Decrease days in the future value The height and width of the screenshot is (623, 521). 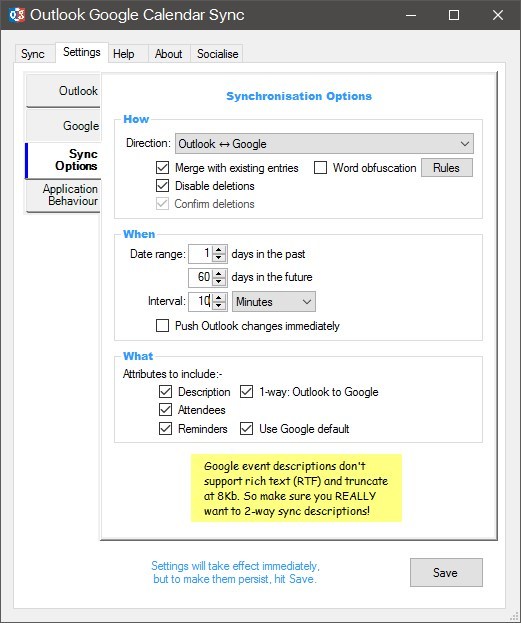[219, 282]
